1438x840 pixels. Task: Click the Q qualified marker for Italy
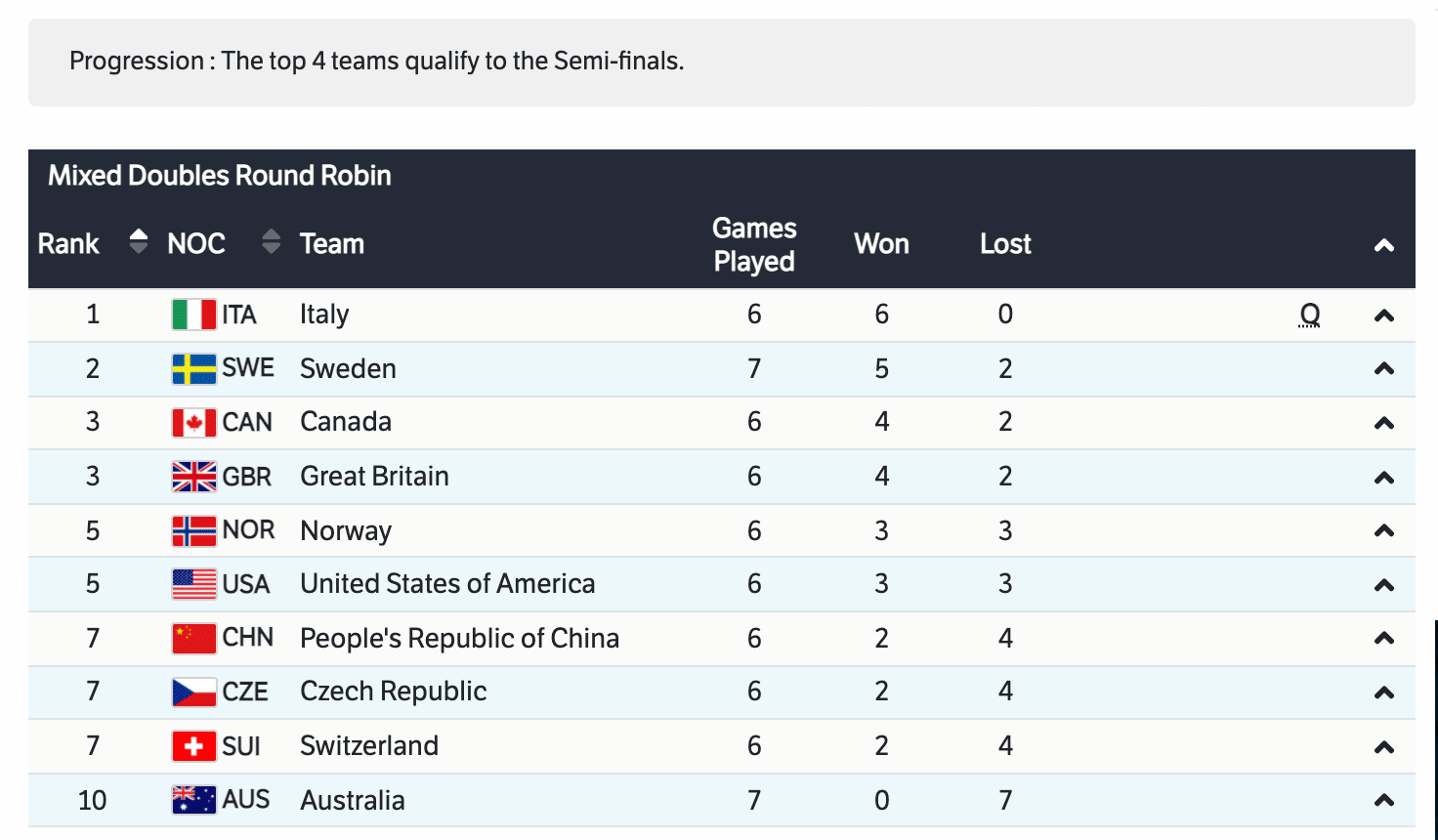(1309, 315)
